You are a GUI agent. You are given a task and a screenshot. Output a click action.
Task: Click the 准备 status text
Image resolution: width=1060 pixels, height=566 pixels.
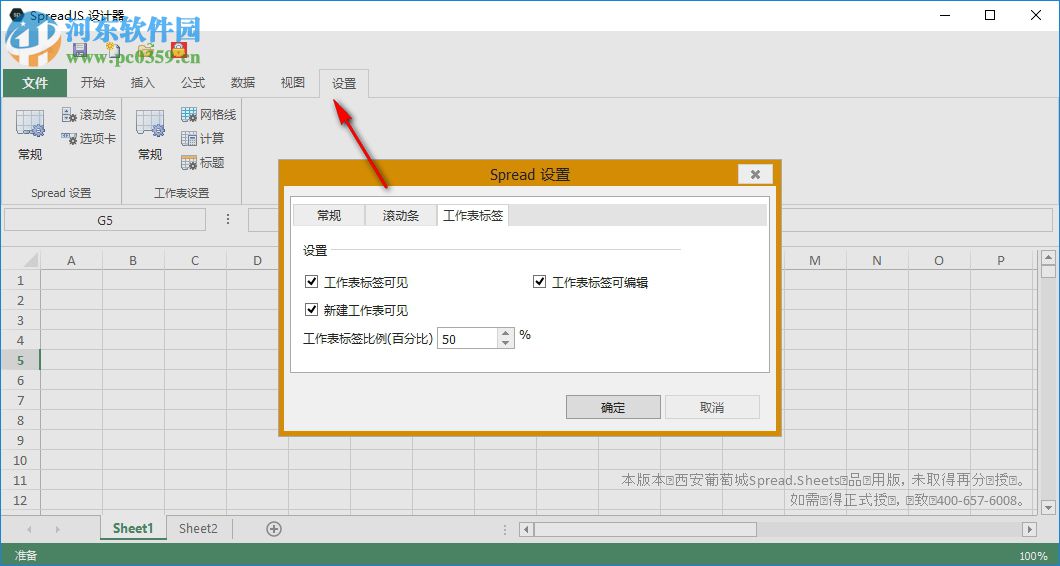click(x=26, y=556)
